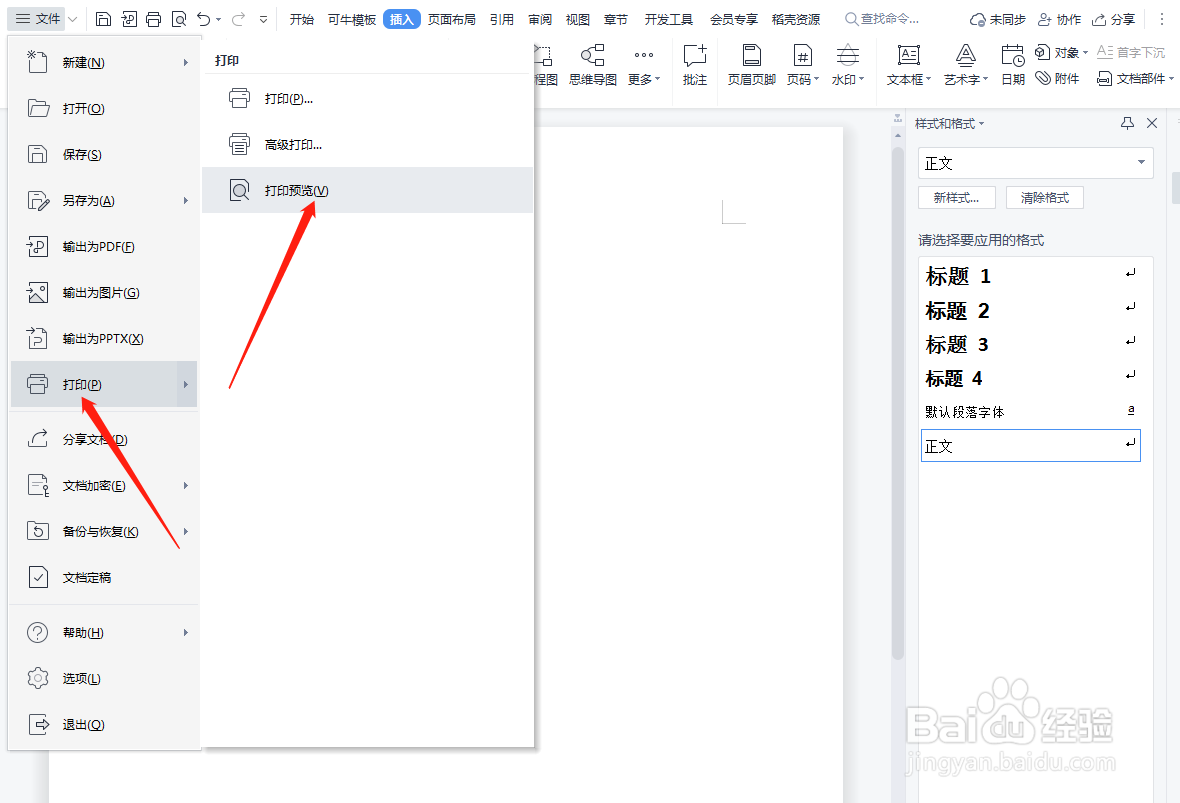Pin the 样式和格式 styles panel
The image size is (1180, 803).
pyautogui.click(x=1127, y=123)
